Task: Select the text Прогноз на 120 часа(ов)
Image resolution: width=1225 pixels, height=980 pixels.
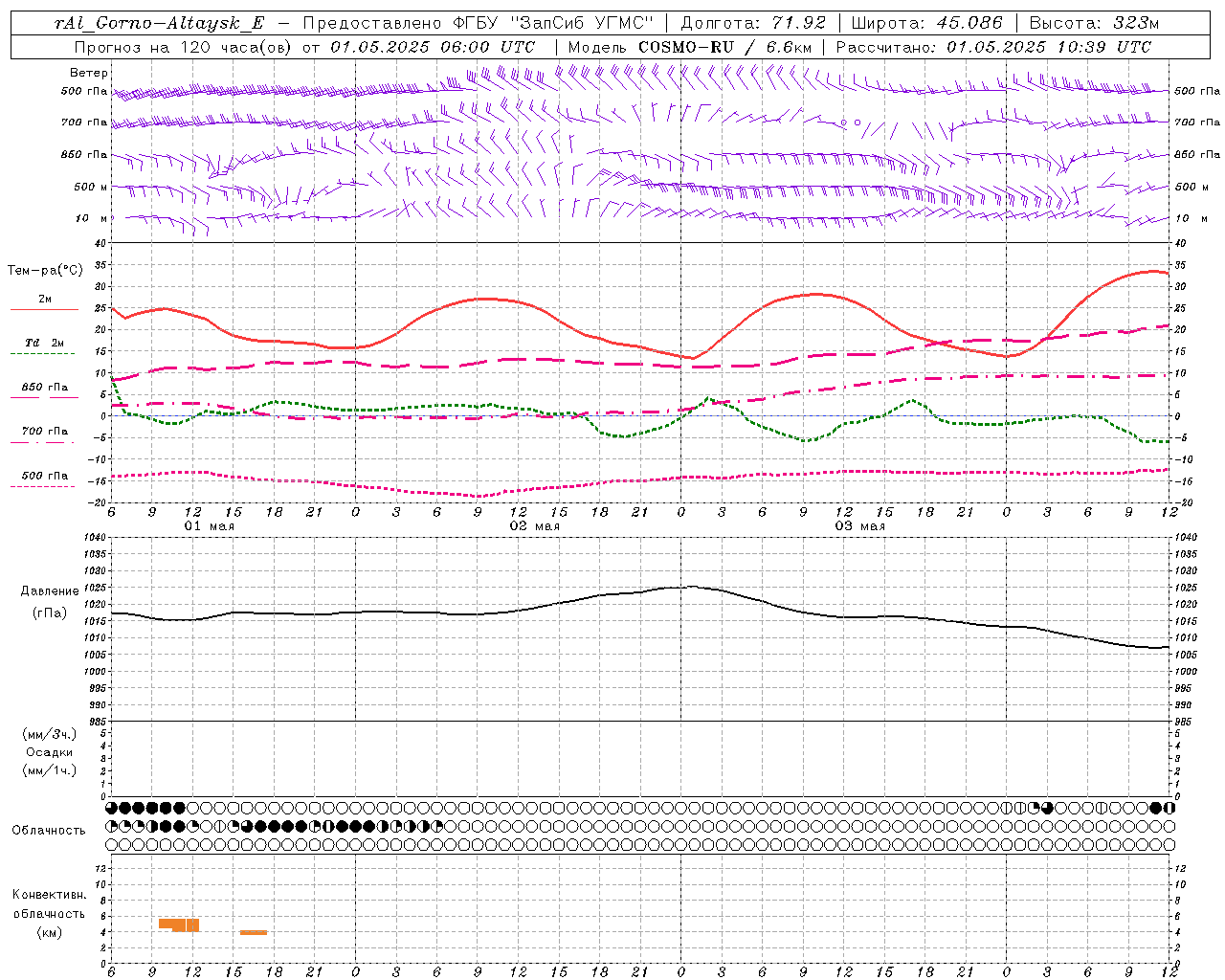Action: pyautogui.click(x=184, y=47)
